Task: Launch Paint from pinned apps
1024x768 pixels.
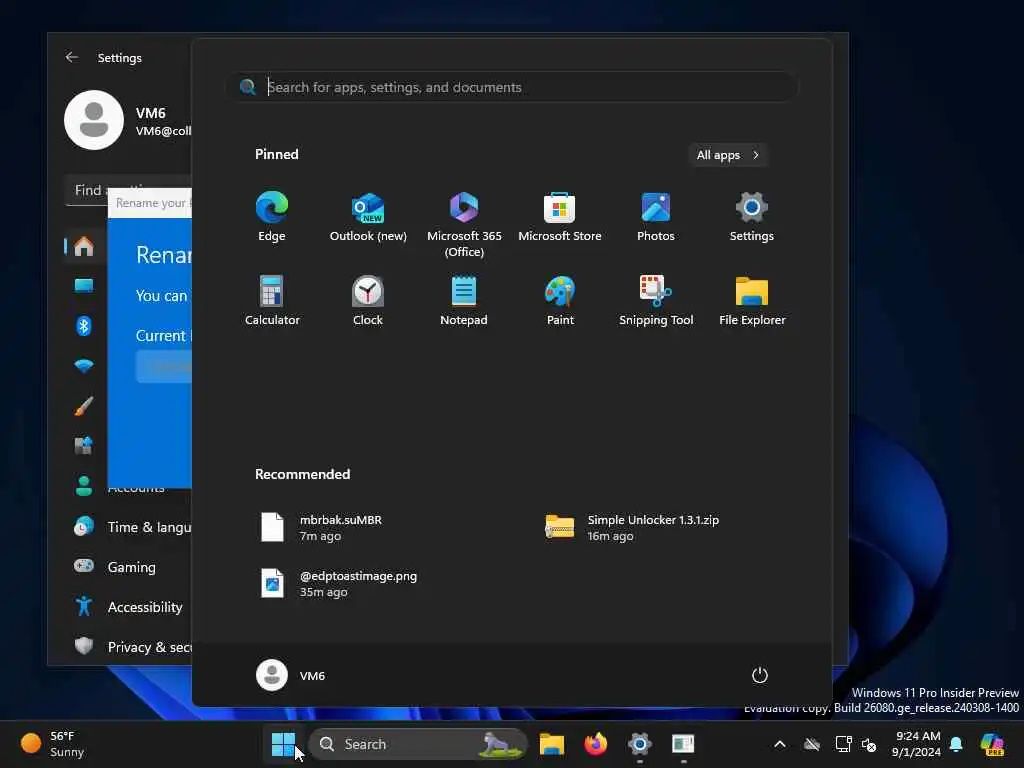Action: [560, 301]
